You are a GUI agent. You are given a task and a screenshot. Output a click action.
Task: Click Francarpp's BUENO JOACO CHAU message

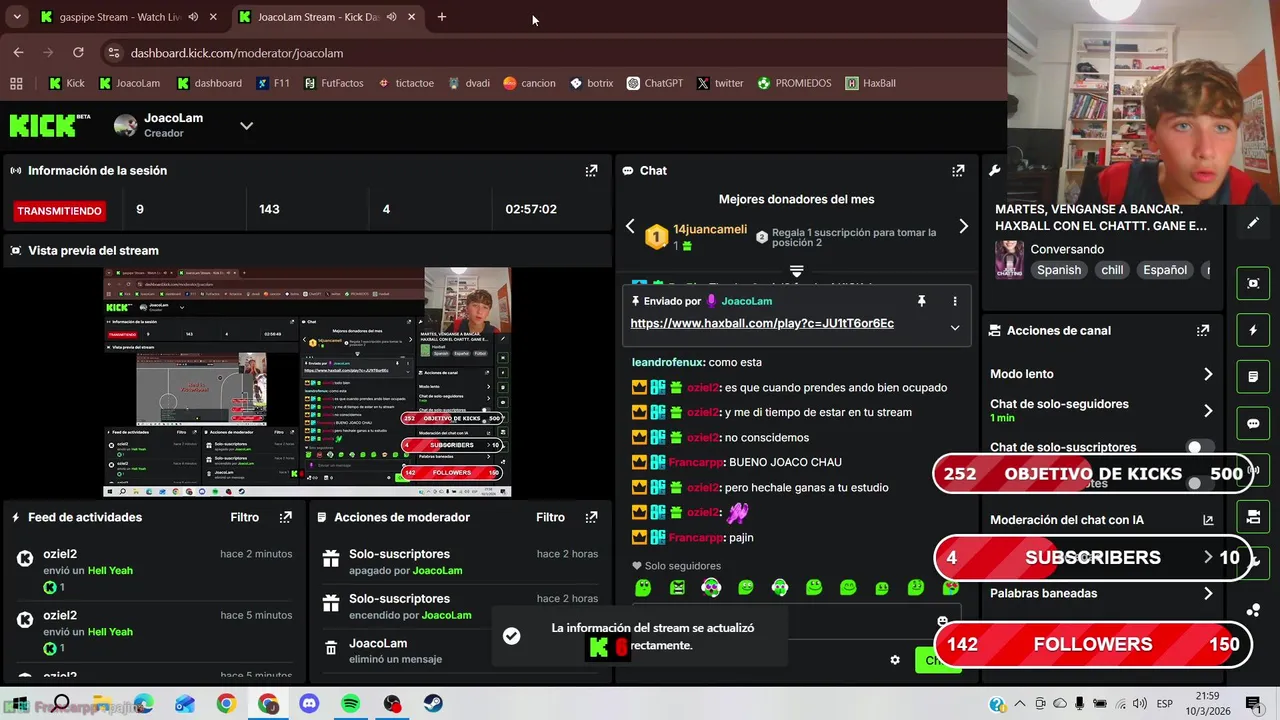(785, 462)
